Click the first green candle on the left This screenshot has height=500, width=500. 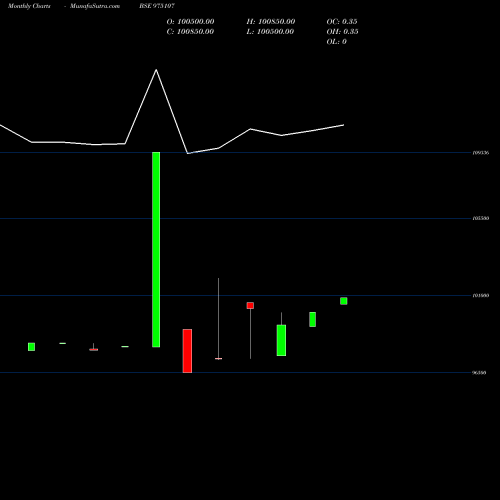31,347
